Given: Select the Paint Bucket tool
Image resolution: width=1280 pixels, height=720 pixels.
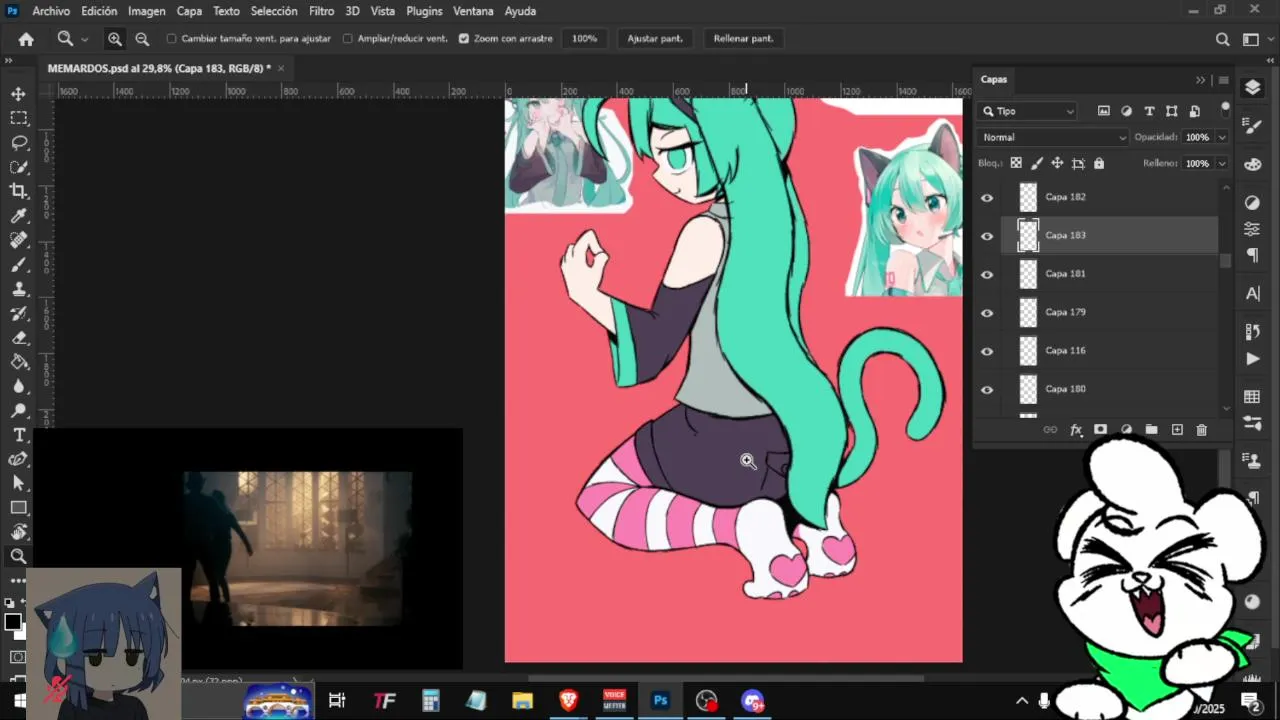Looking at the screenshot, I should (x=19, y=362).
